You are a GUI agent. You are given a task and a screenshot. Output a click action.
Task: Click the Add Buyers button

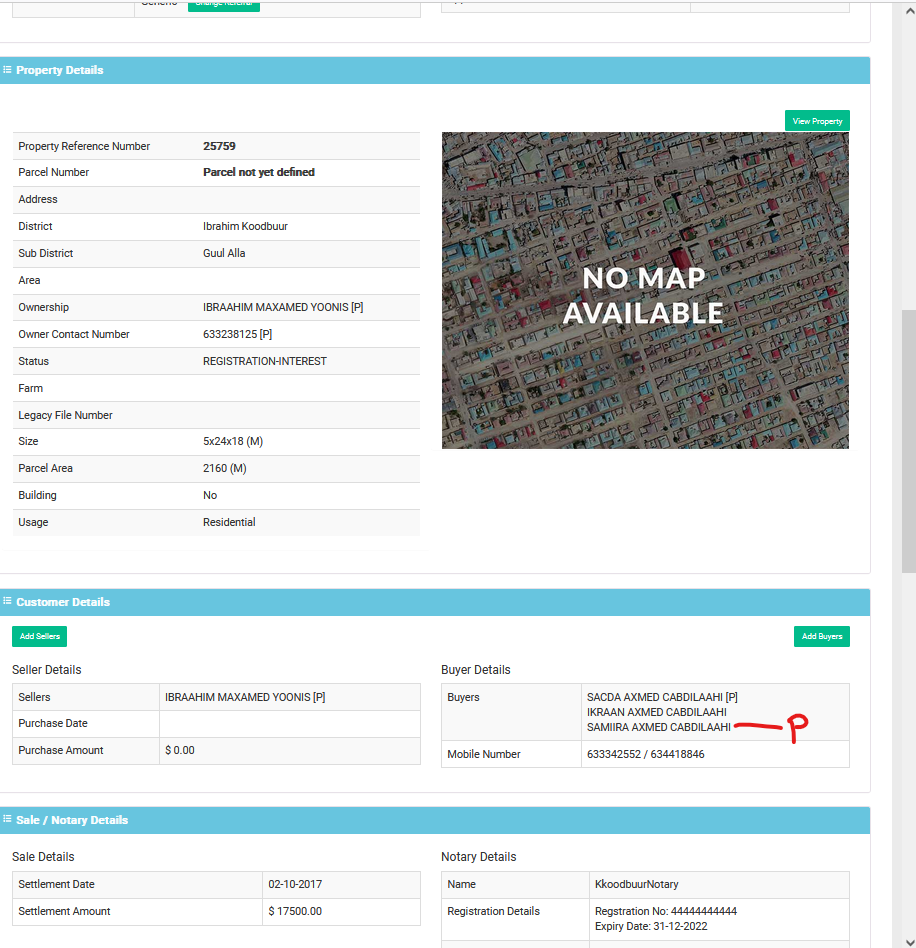[x=821, y=636]
